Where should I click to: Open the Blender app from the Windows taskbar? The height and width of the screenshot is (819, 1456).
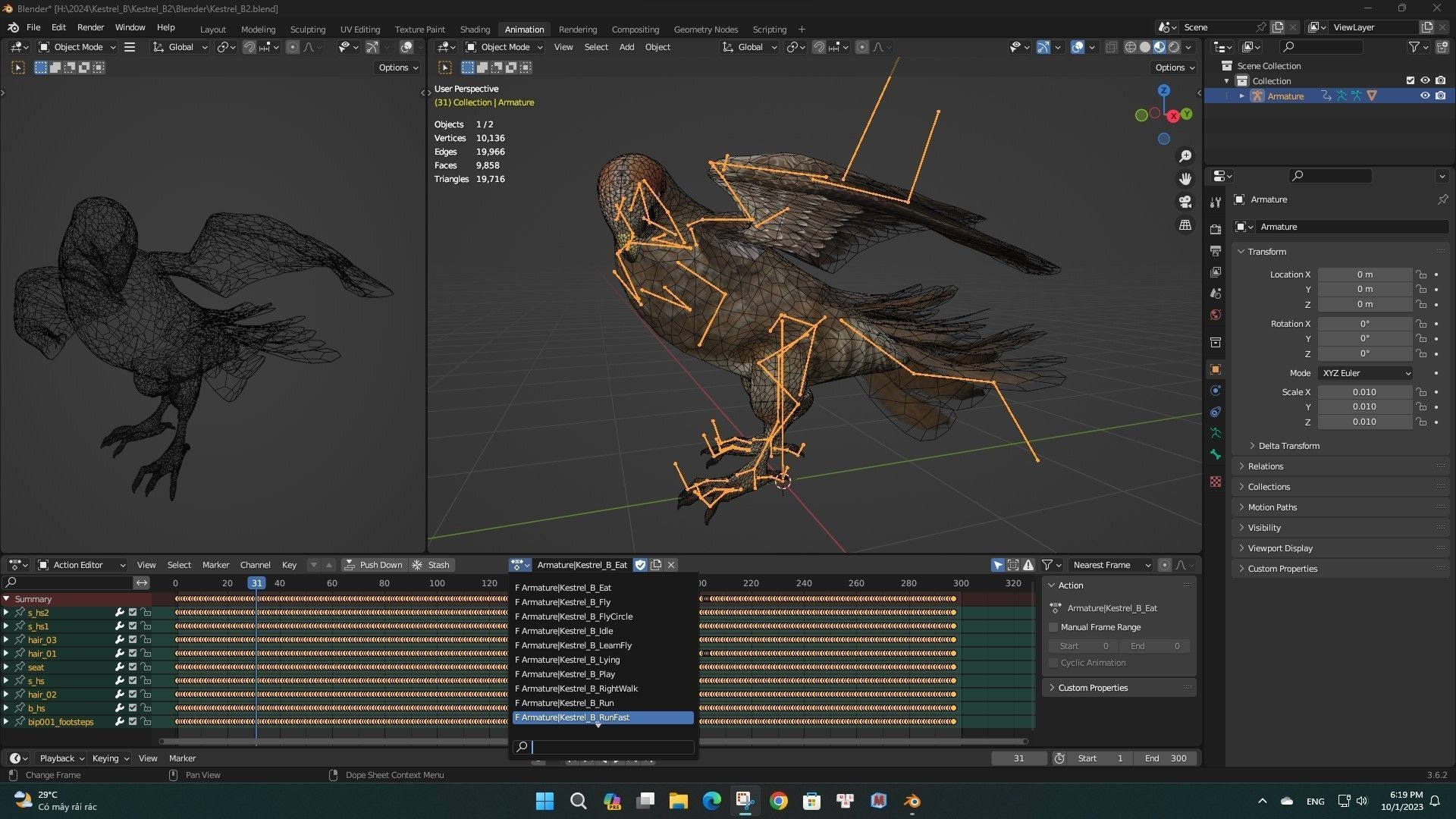tap(912, 801)
